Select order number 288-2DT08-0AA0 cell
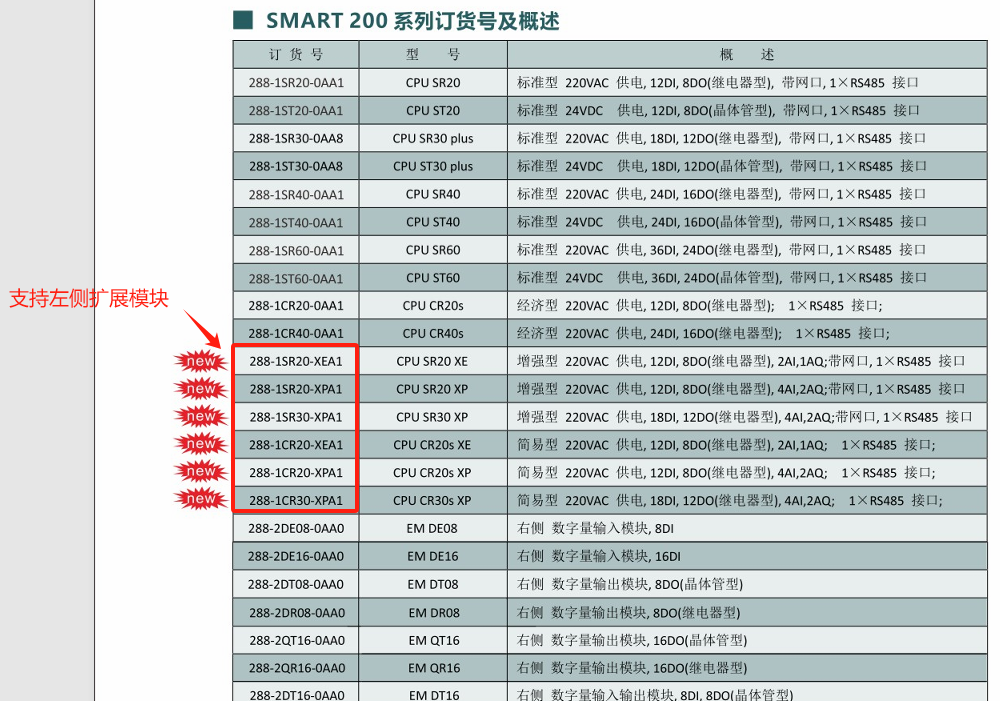 pyautogui.click(x=296, y=584)
